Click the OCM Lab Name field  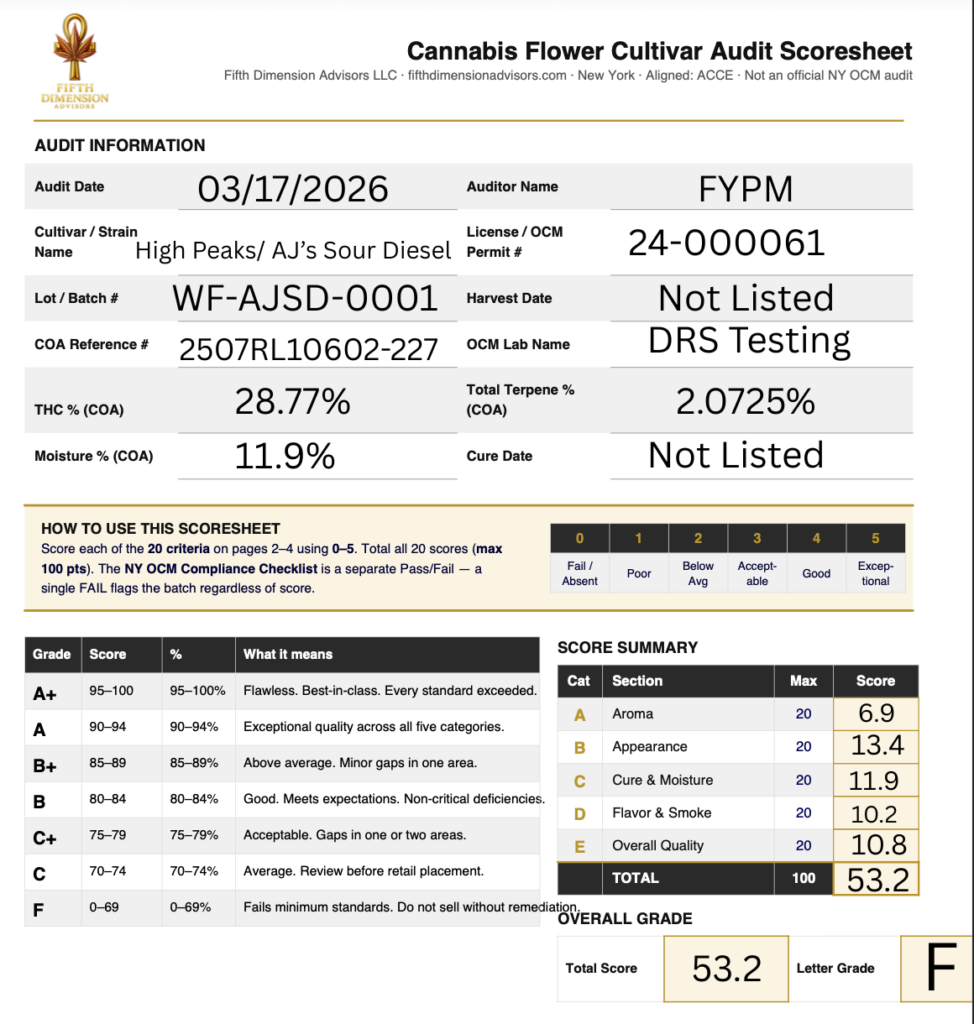749,342
